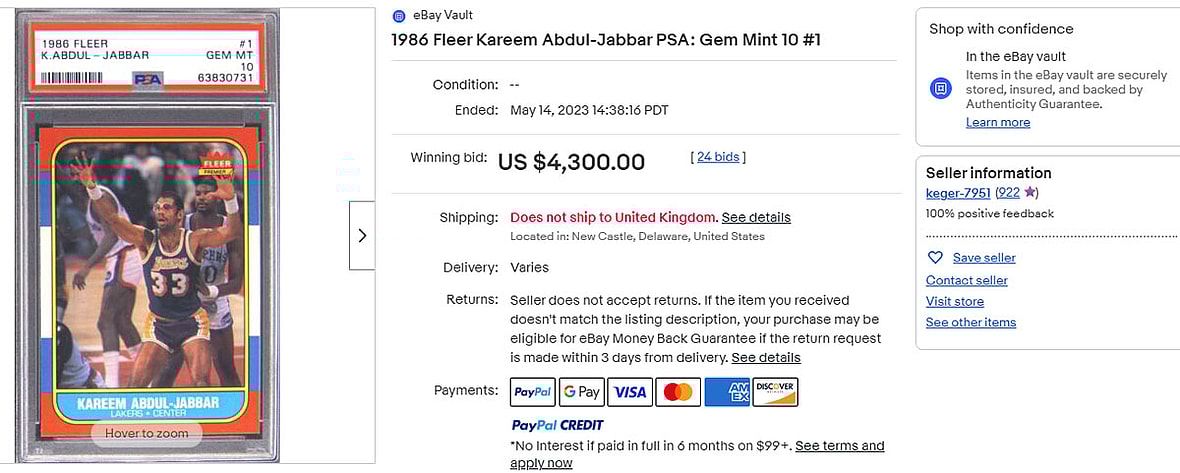Open the 24 bids history link
Screen dimensions: 1180x473
pos(718,157)
